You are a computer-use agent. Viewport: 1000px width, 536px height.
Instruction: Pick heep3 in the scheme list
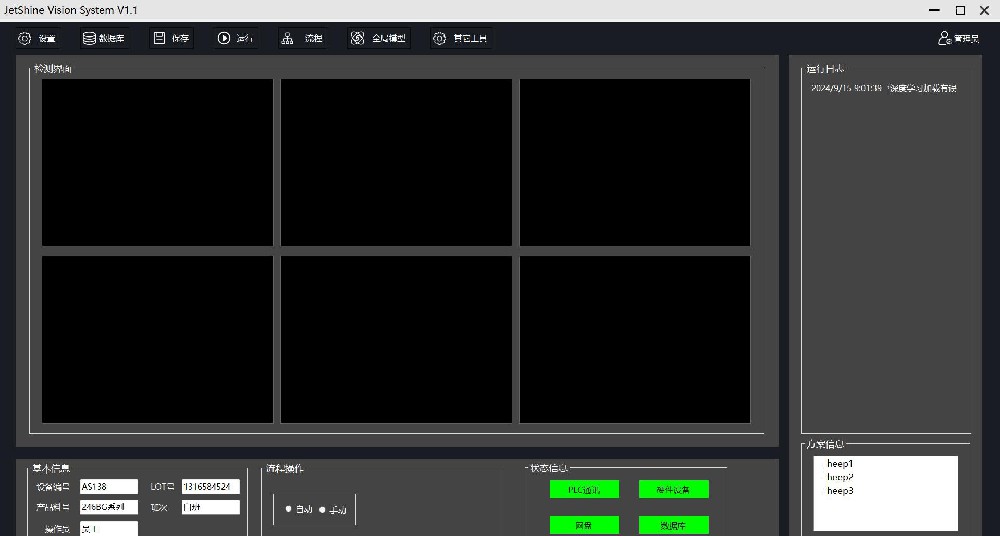click(x=840, y=491)
